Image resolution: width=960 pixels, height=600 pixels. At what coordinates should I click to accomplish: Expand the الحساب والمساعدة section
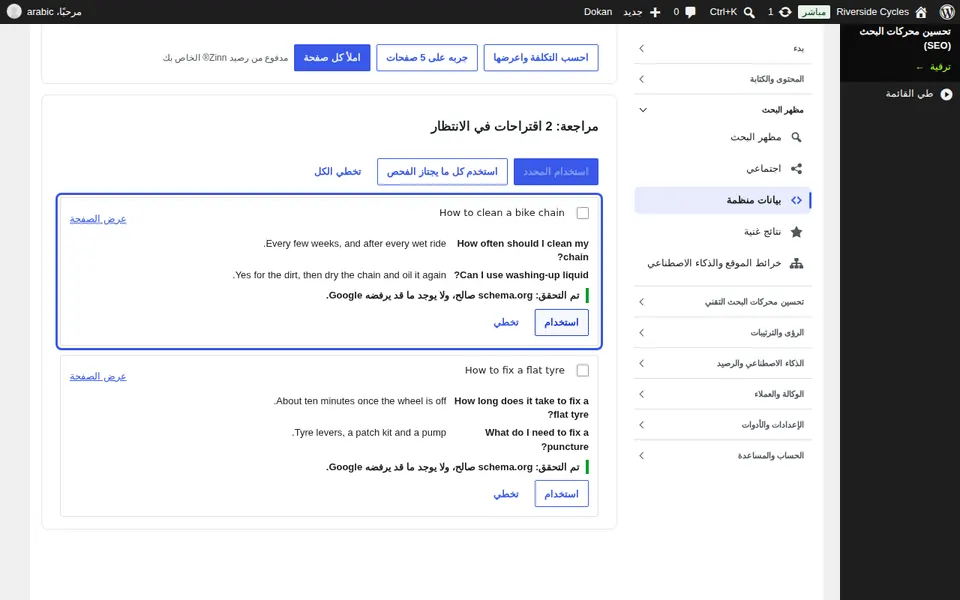(x=723, y=456)
